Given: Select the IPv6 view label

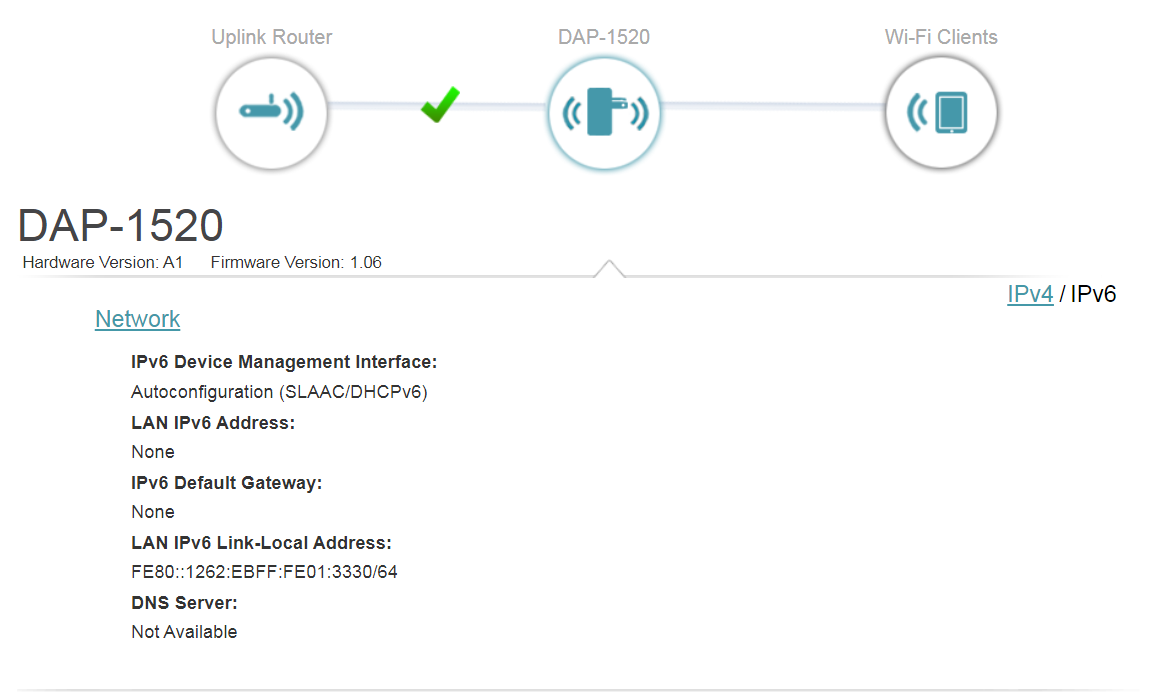Looking at the screenshot, I should (x=1093, y=294).
